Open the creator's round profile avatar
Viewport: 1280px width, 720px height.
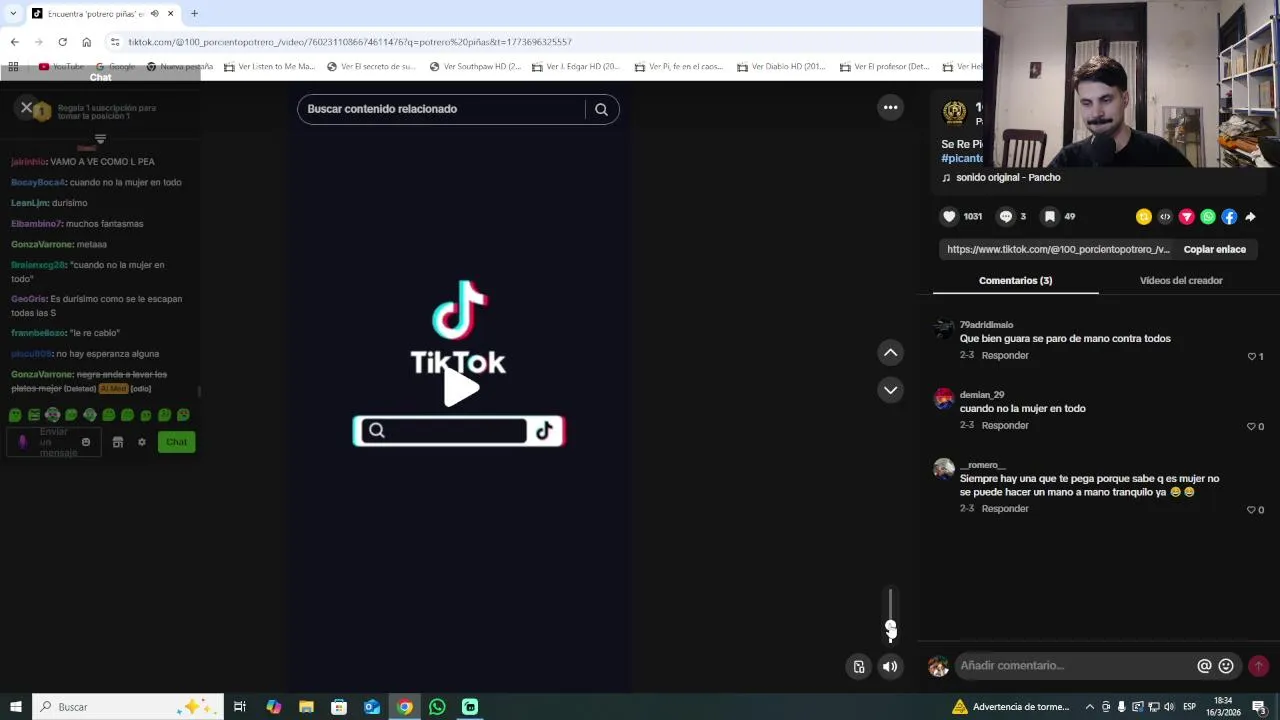tap(955, 113)
